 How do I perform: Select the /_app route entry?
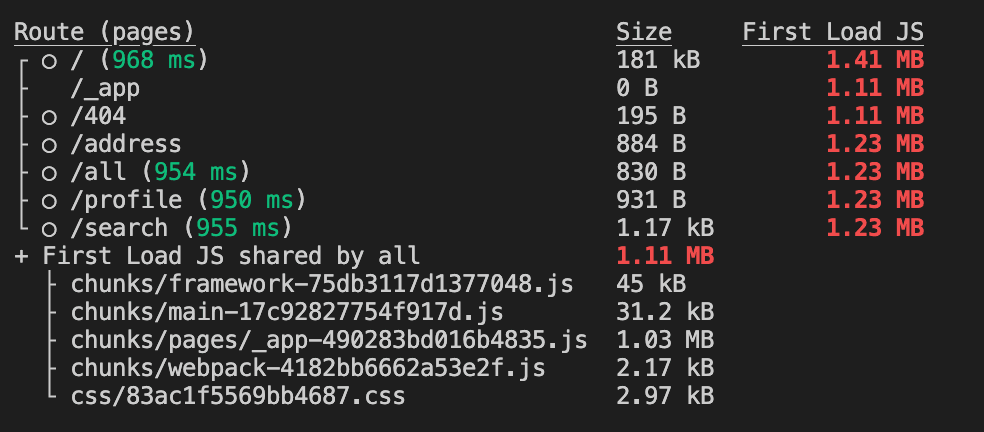pyautogui.click(x=104, y=88)
